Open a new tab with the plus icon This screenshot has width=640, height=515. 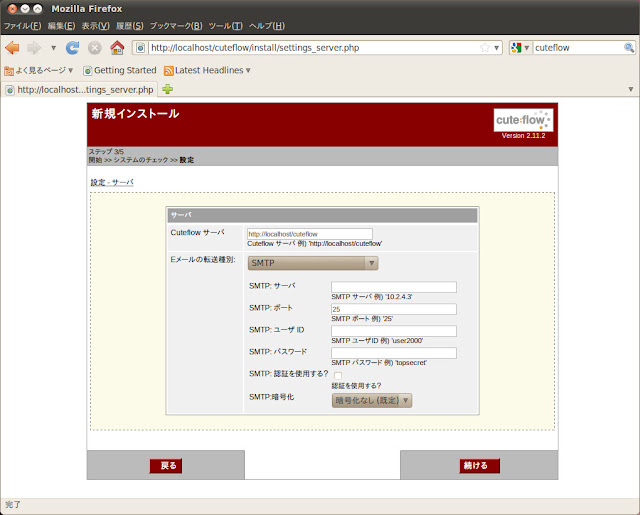coord(167,89)
